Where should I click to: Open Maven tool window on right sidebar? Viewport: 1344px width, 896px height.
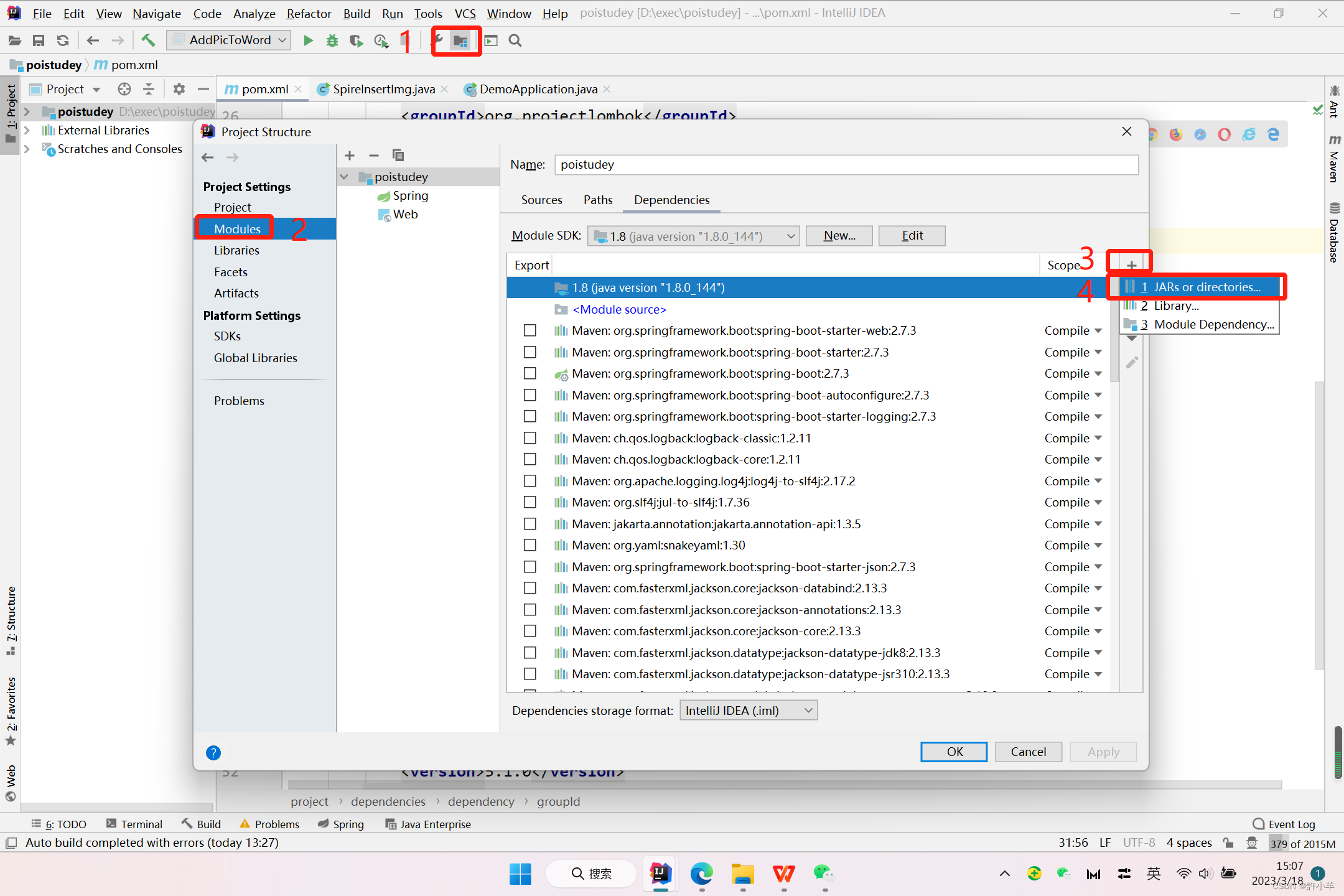[1335, 159]
